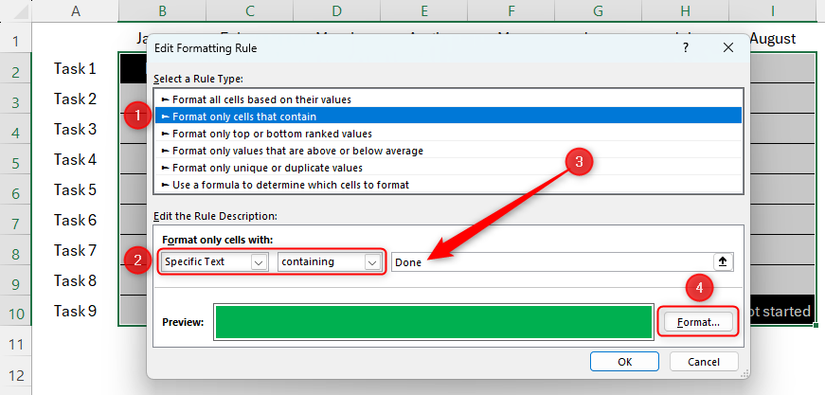Close the Edit Formatting Rule dialog
This screenshot has width=825, height=395.
(728, 48)
